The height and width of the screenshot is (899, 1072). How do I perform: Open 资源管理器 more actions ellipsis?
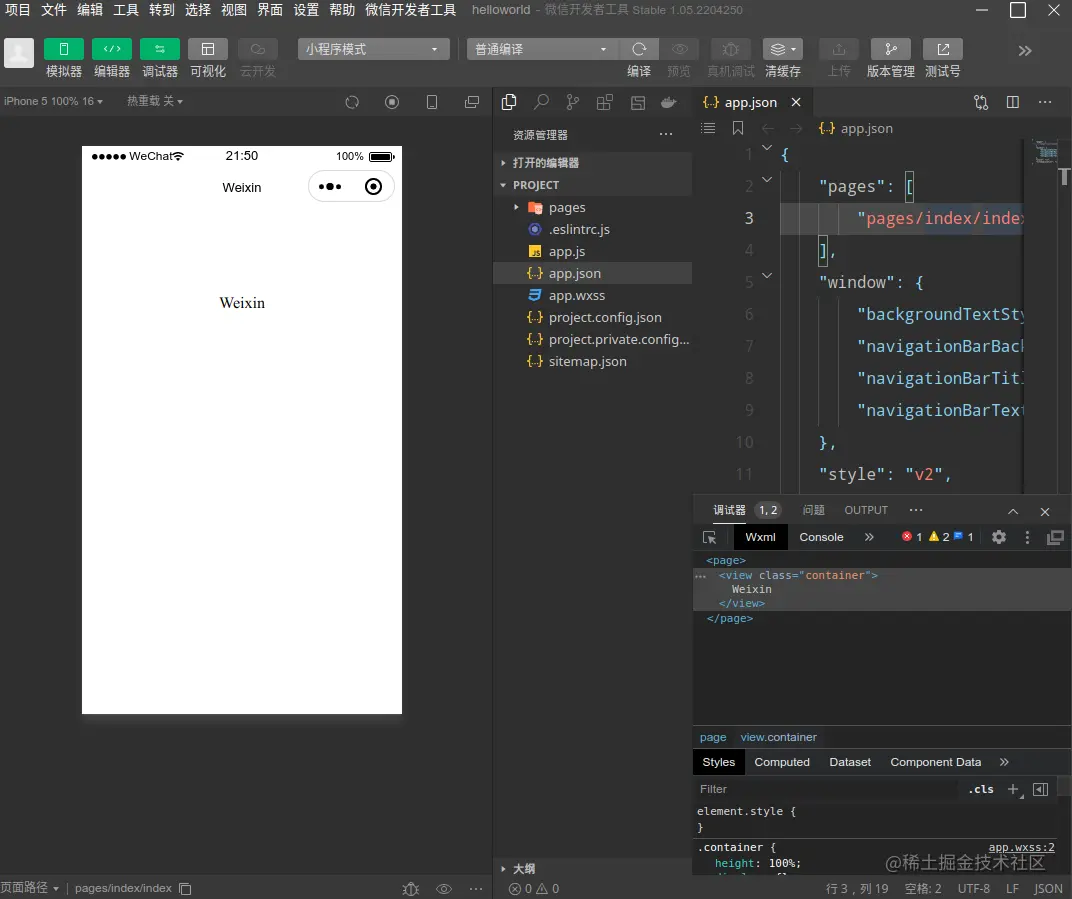pos(666,134)
